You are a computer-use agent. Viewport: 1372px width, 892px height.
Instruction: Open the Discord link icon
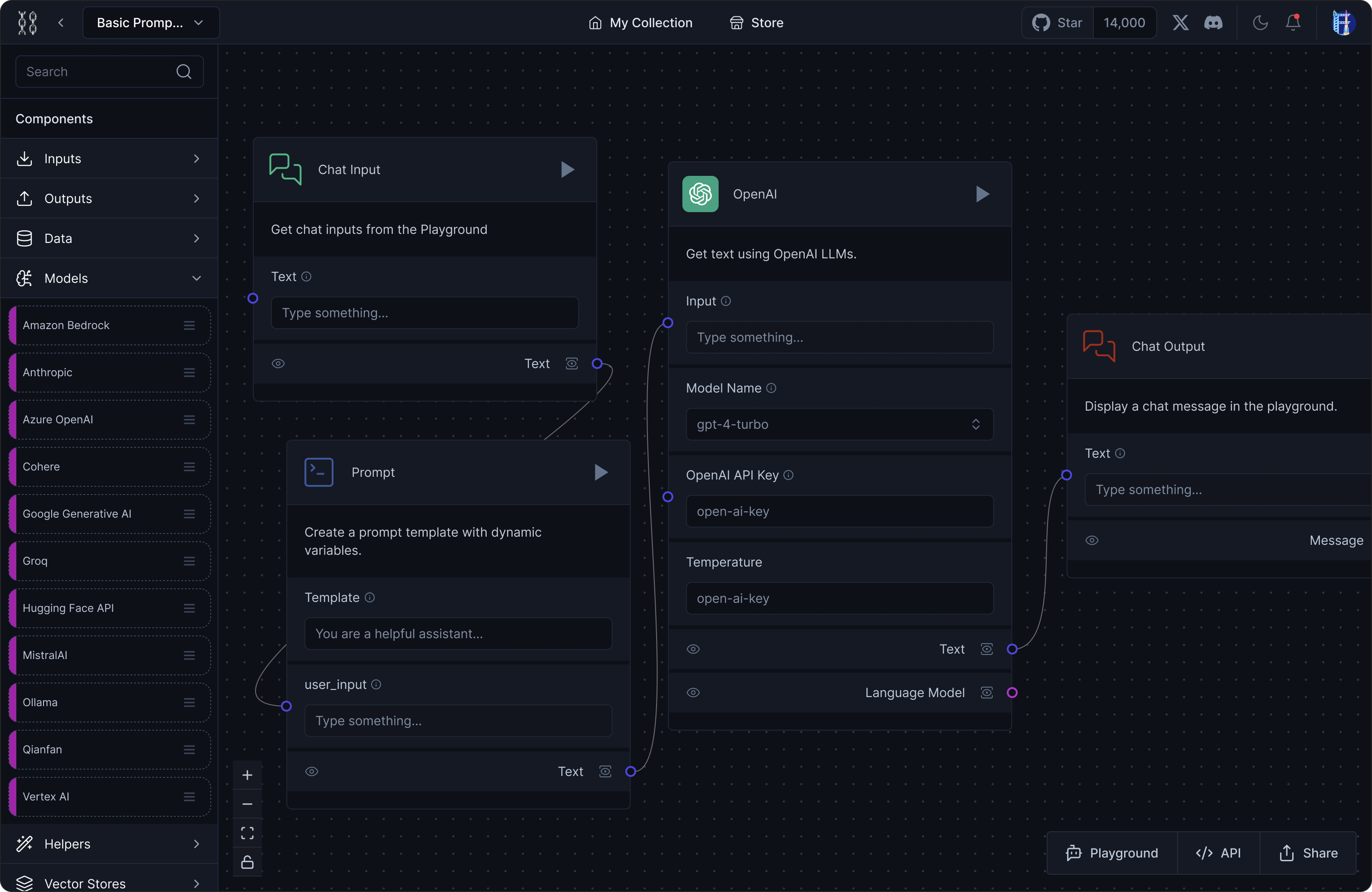coord(1213,23)
